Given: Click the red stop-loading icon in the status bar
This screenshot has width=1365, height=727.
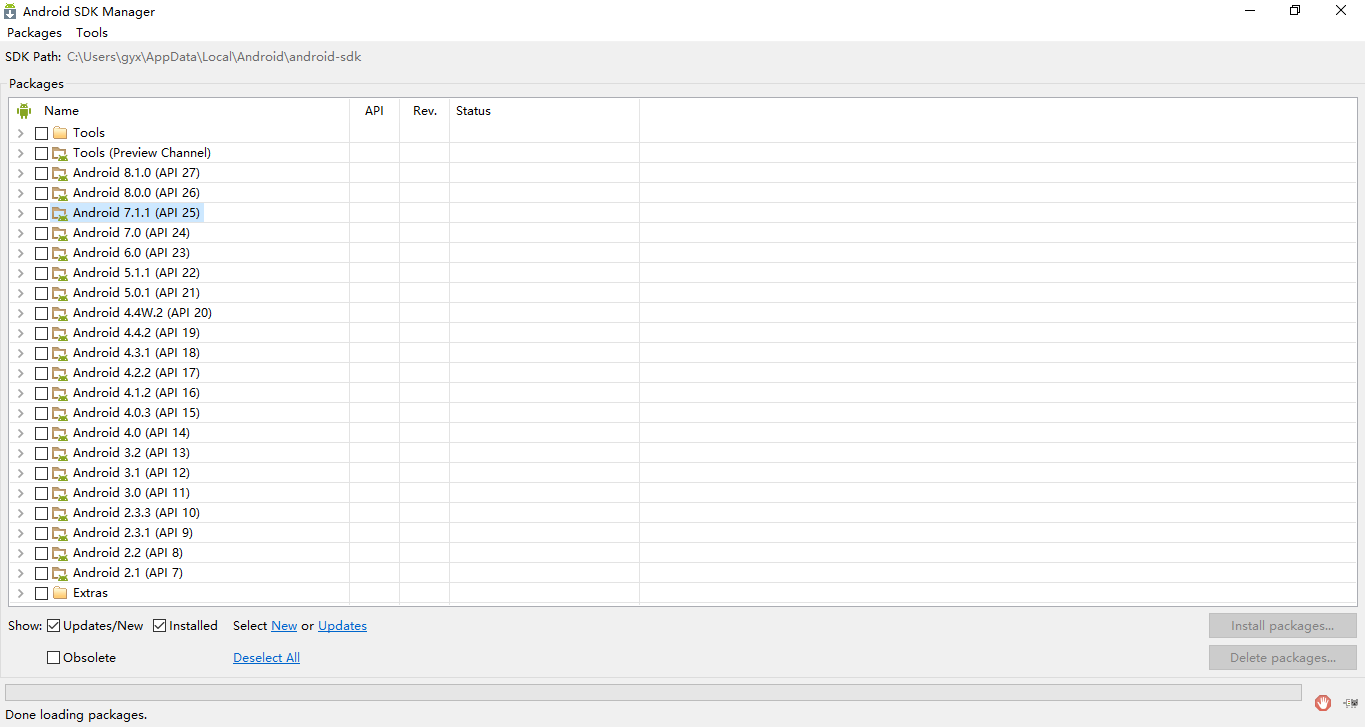Looking at the screenshot, I should pyautogui.click(x=1323, y=703).
